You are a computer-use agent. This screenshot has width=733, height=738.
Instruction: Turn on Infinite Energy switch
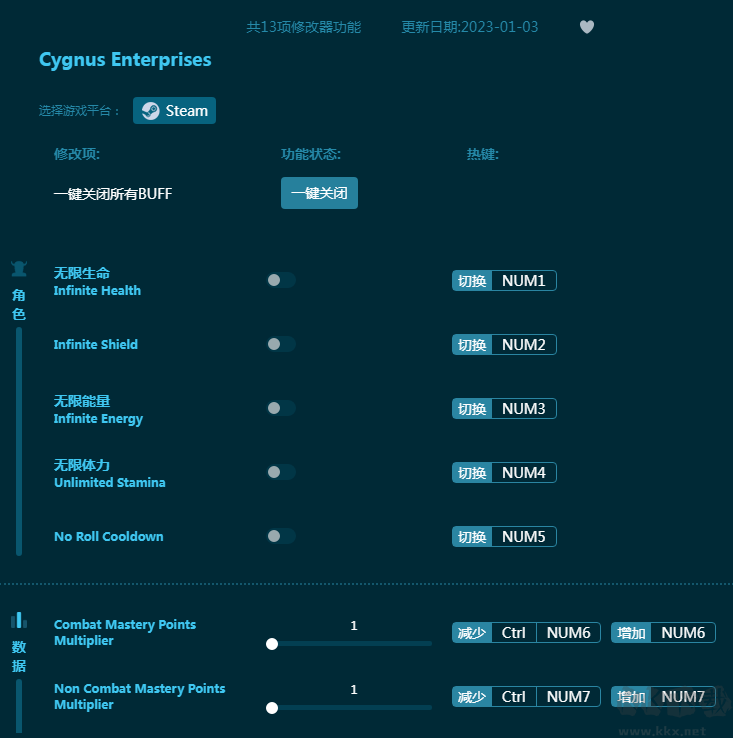coord(281,408)
